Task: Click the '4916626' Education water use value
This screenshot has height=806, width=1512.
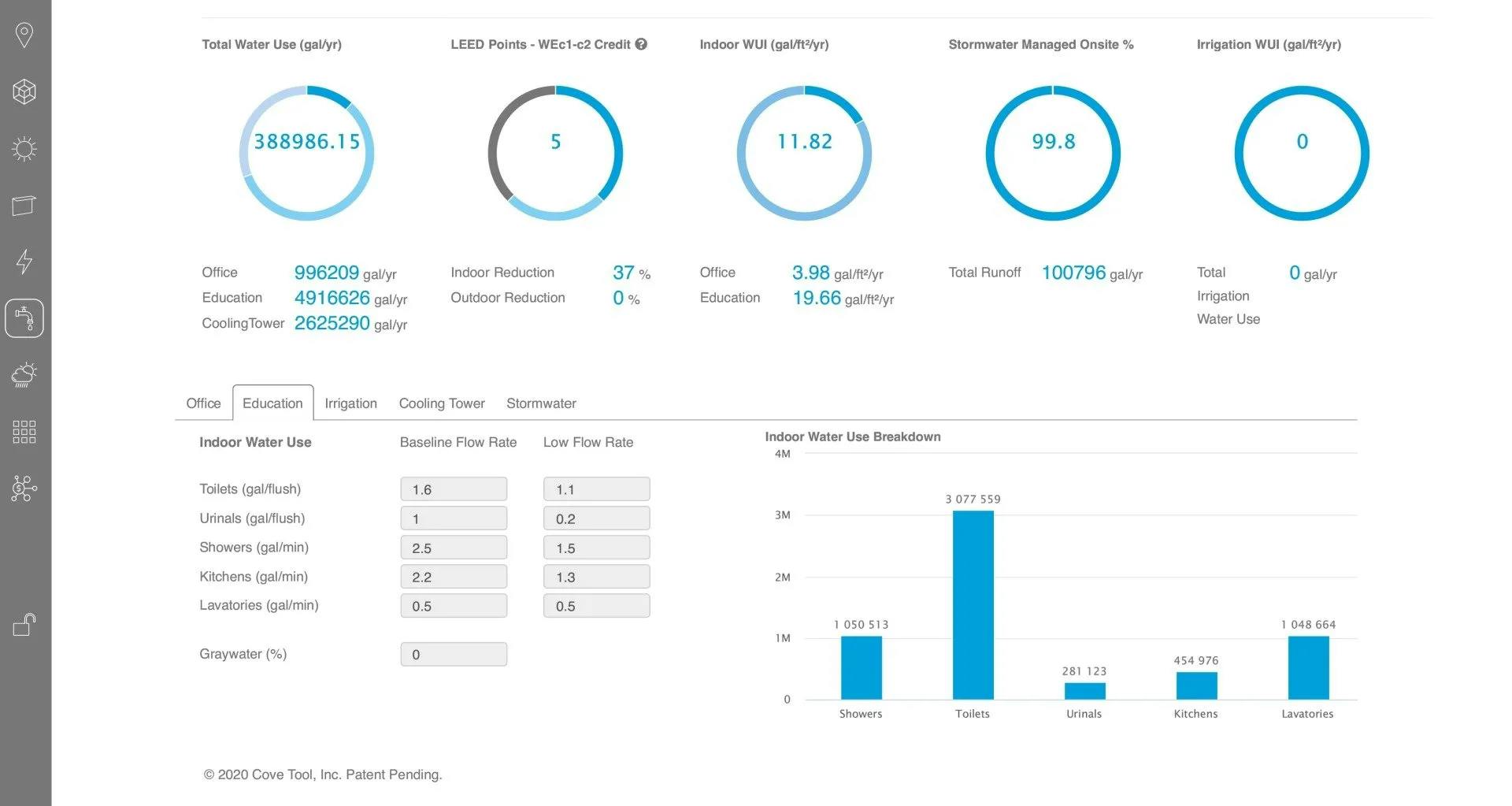Action: point(332,298)
